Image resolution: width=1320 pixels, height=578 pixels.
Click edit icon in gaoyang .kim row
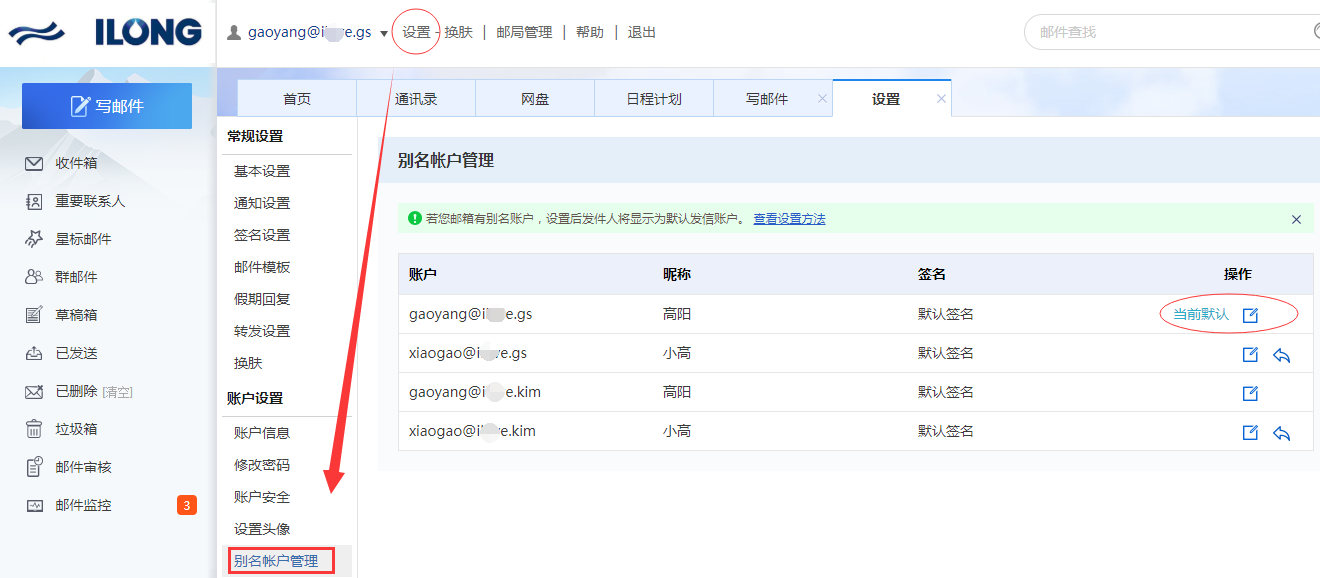pyautogui.click(x=1250, y=393)
